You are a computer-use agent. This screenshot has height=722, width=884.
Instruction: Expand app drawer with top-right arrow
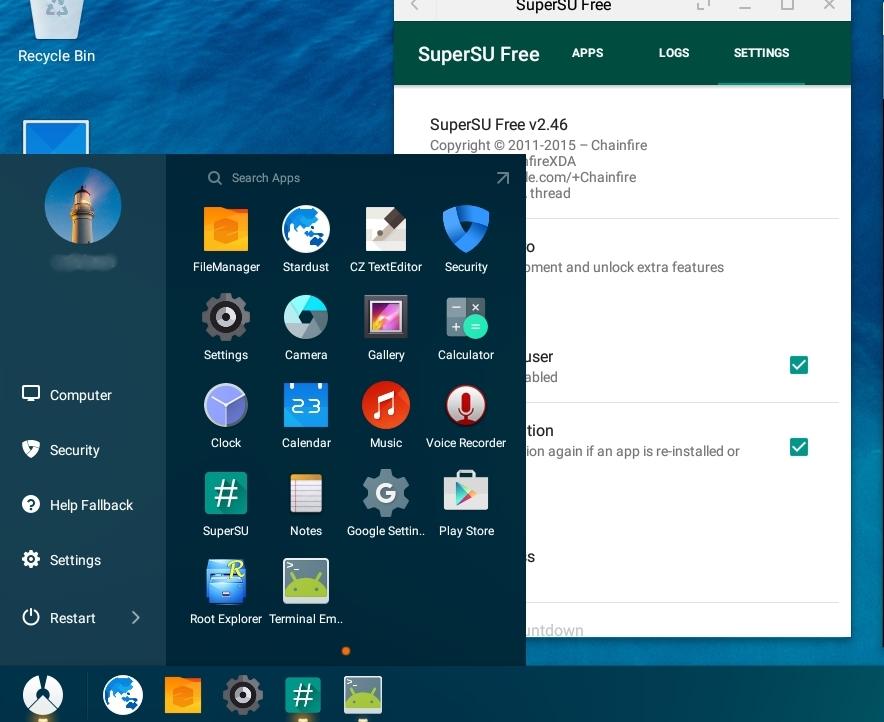coord(502,178)
